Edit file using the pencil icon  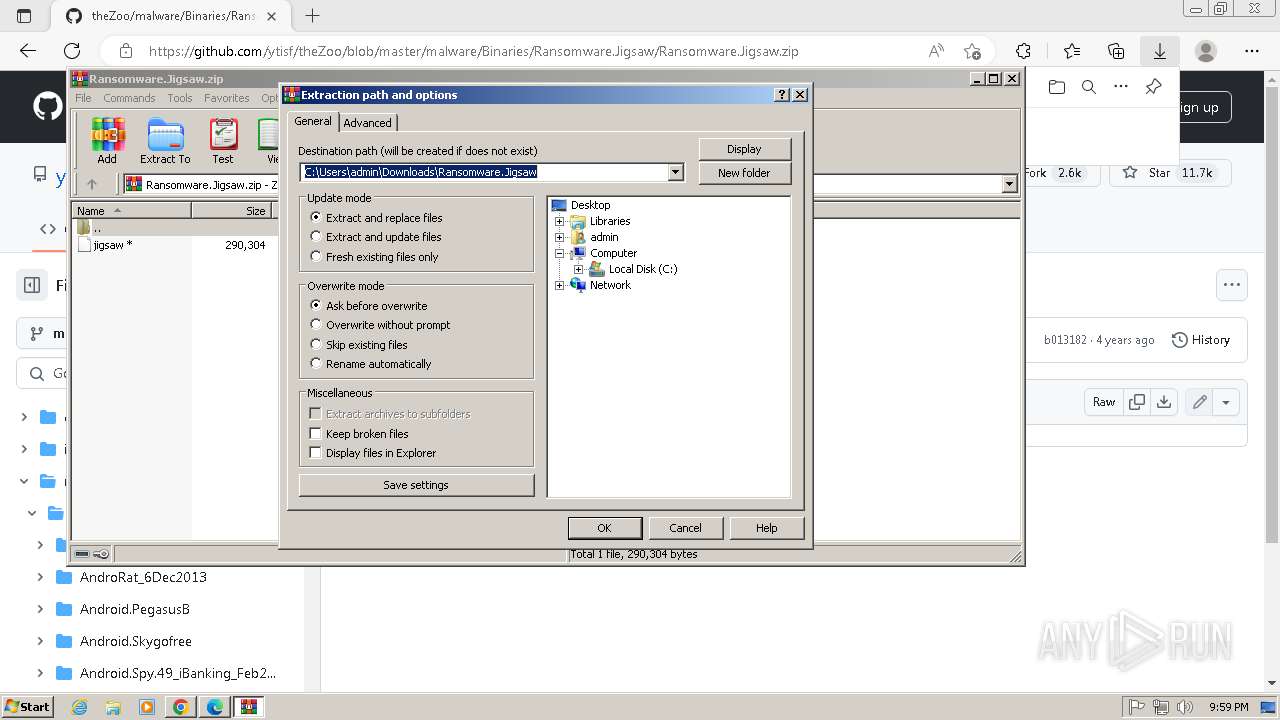(1199, 402)
